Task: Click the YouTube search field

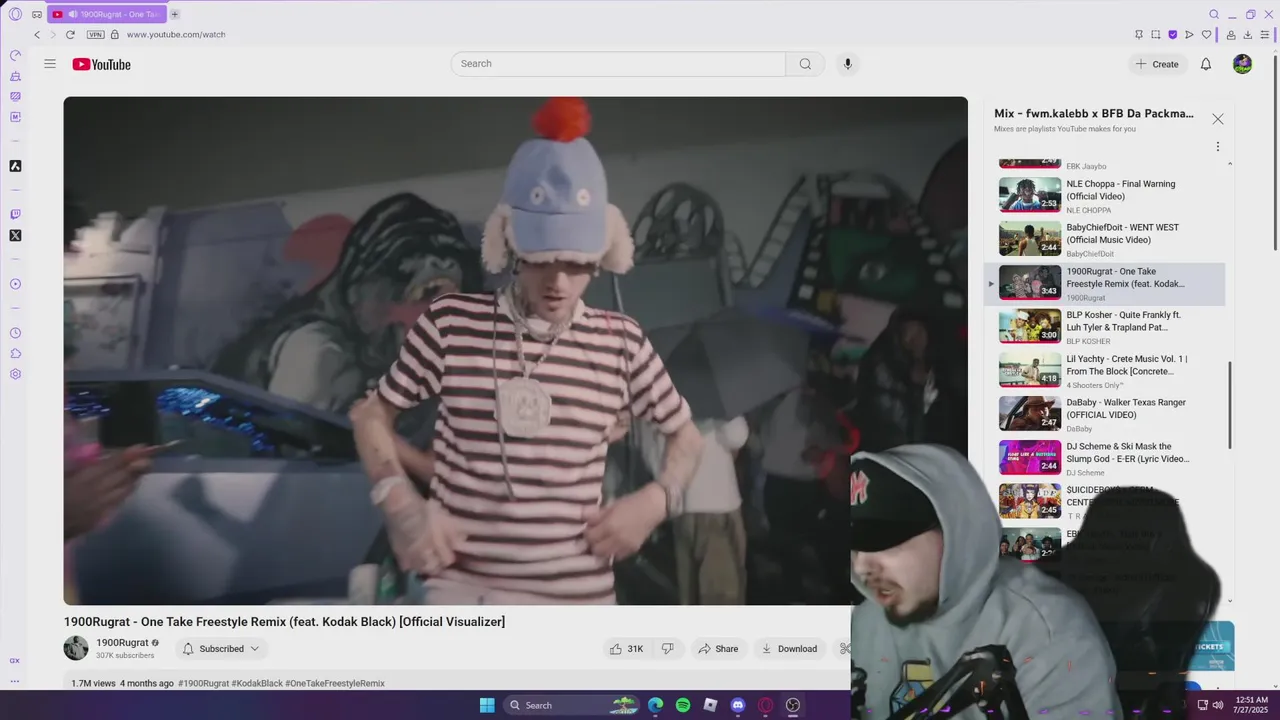Action: [618, 64]
